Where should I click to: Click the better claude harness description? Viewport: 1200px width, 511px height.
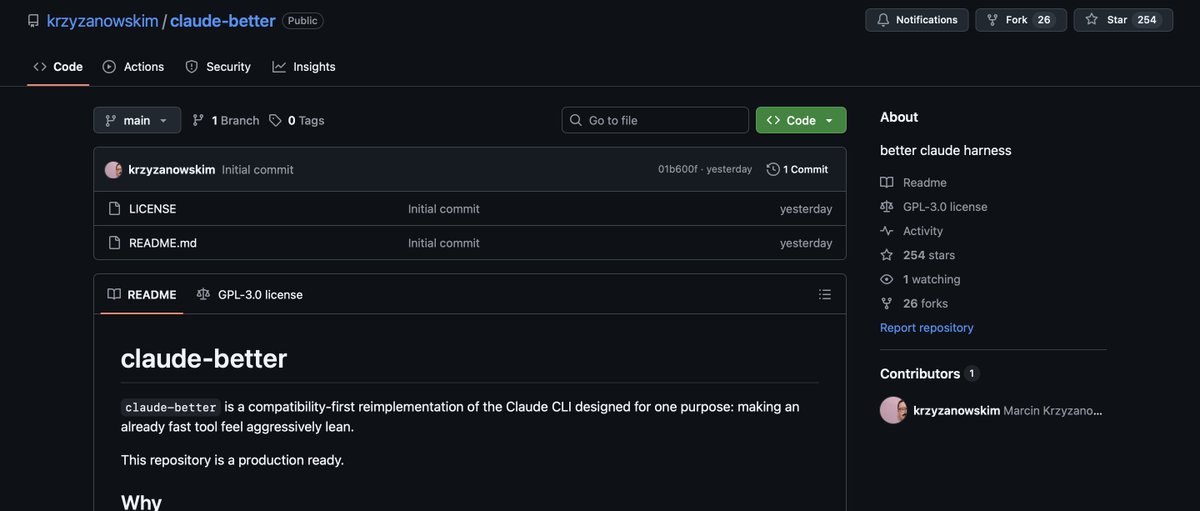click(946, 150)
